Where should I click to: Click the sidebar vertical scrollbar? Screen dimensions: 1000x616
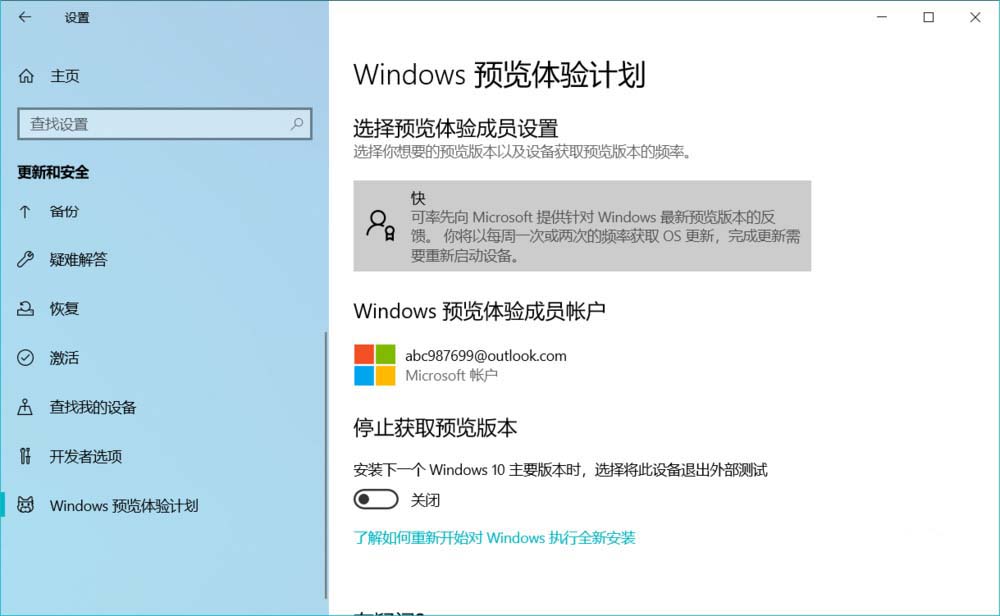coord(326,466)
